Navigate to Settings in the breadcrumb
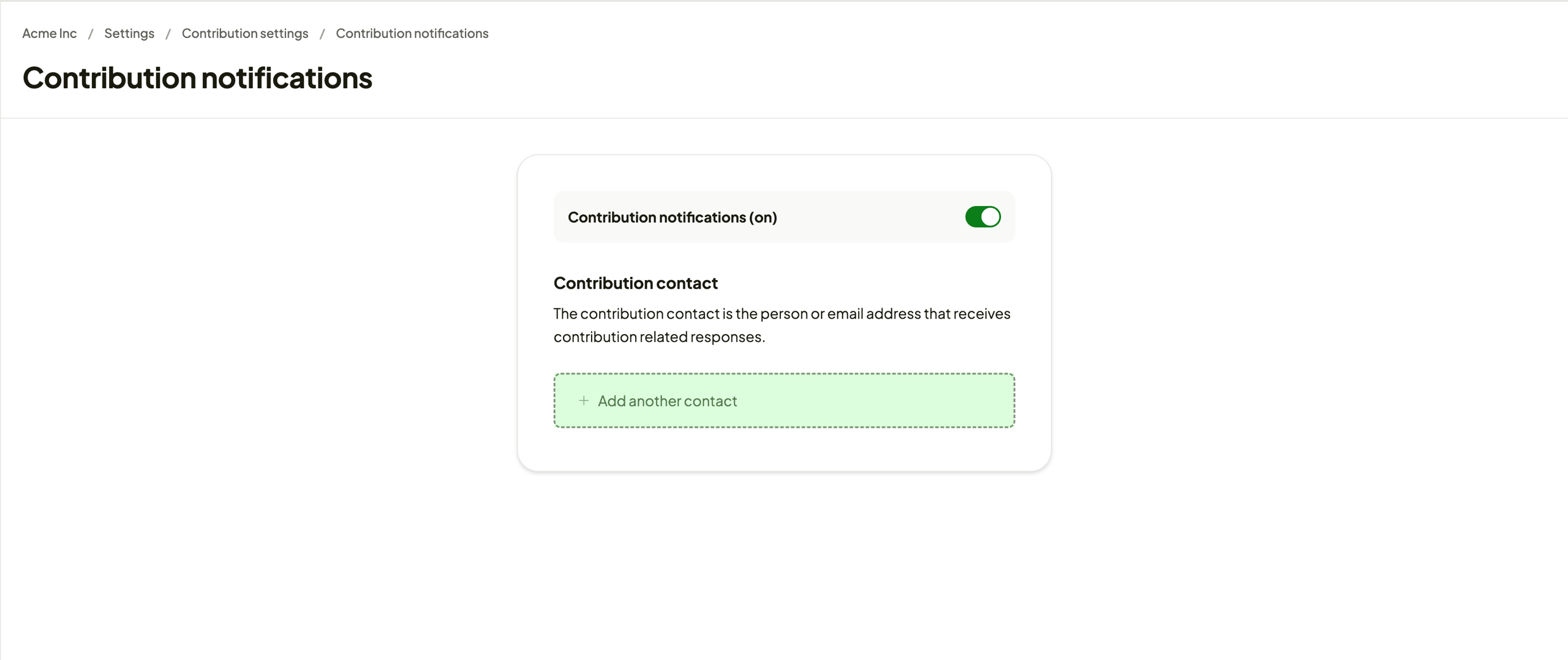This screenshot has width=1568, height=660. 129,33
